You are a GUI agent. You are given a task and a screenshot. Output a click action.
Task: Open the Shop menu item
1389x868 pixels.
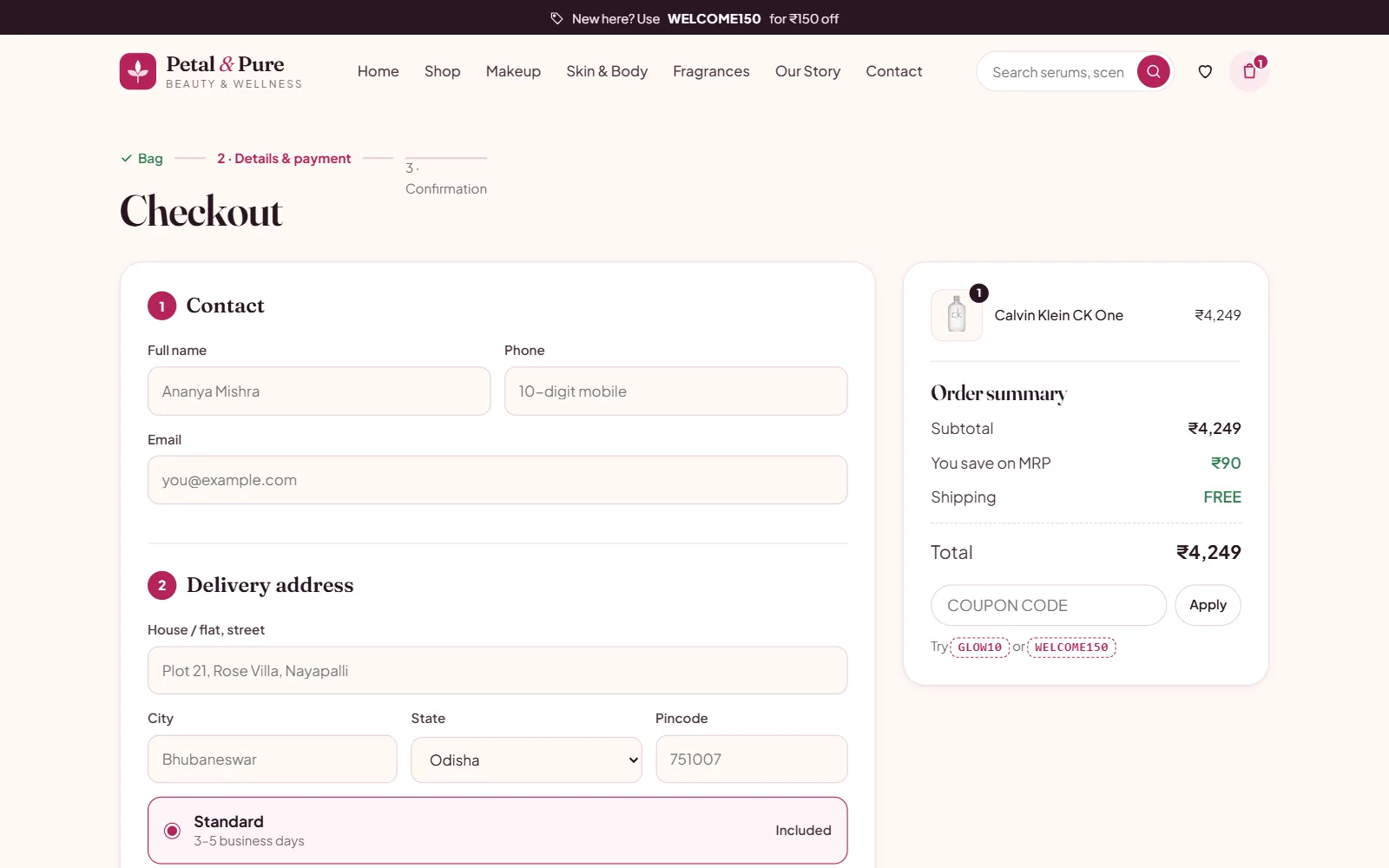pyautogui.click(x=443, y=71)
